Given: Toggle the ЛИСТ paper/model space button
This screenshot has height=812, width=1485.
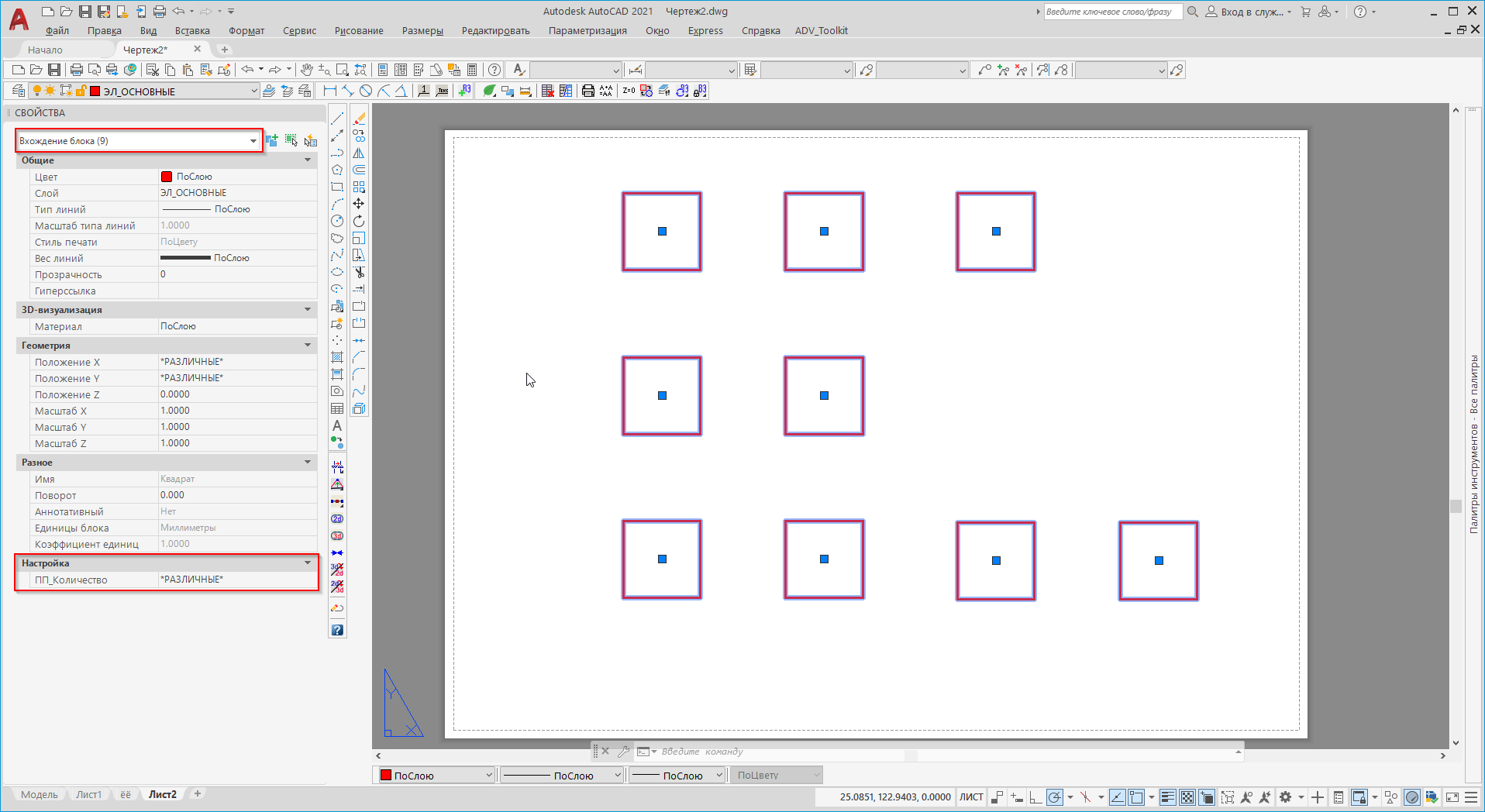Looking at the screenshot, I should pyautogui.click(x=971, y=797).
